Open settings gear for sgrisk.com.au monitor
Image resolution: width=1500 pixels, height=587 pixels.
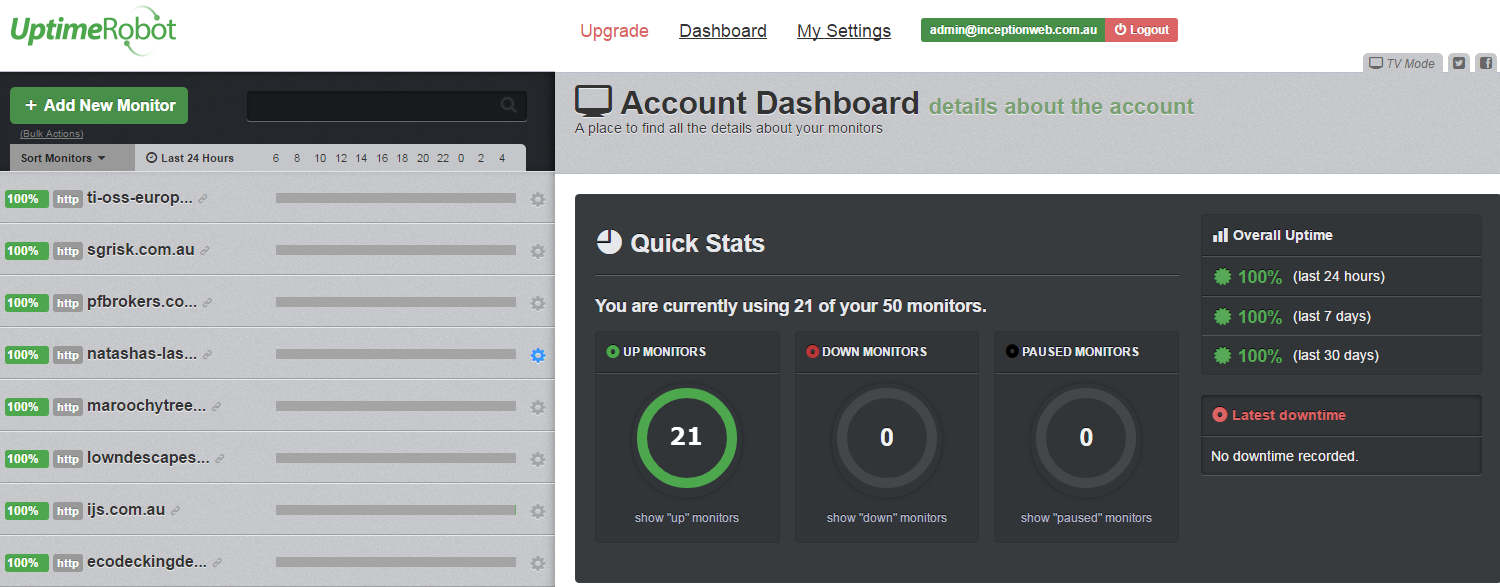(538, 251)
